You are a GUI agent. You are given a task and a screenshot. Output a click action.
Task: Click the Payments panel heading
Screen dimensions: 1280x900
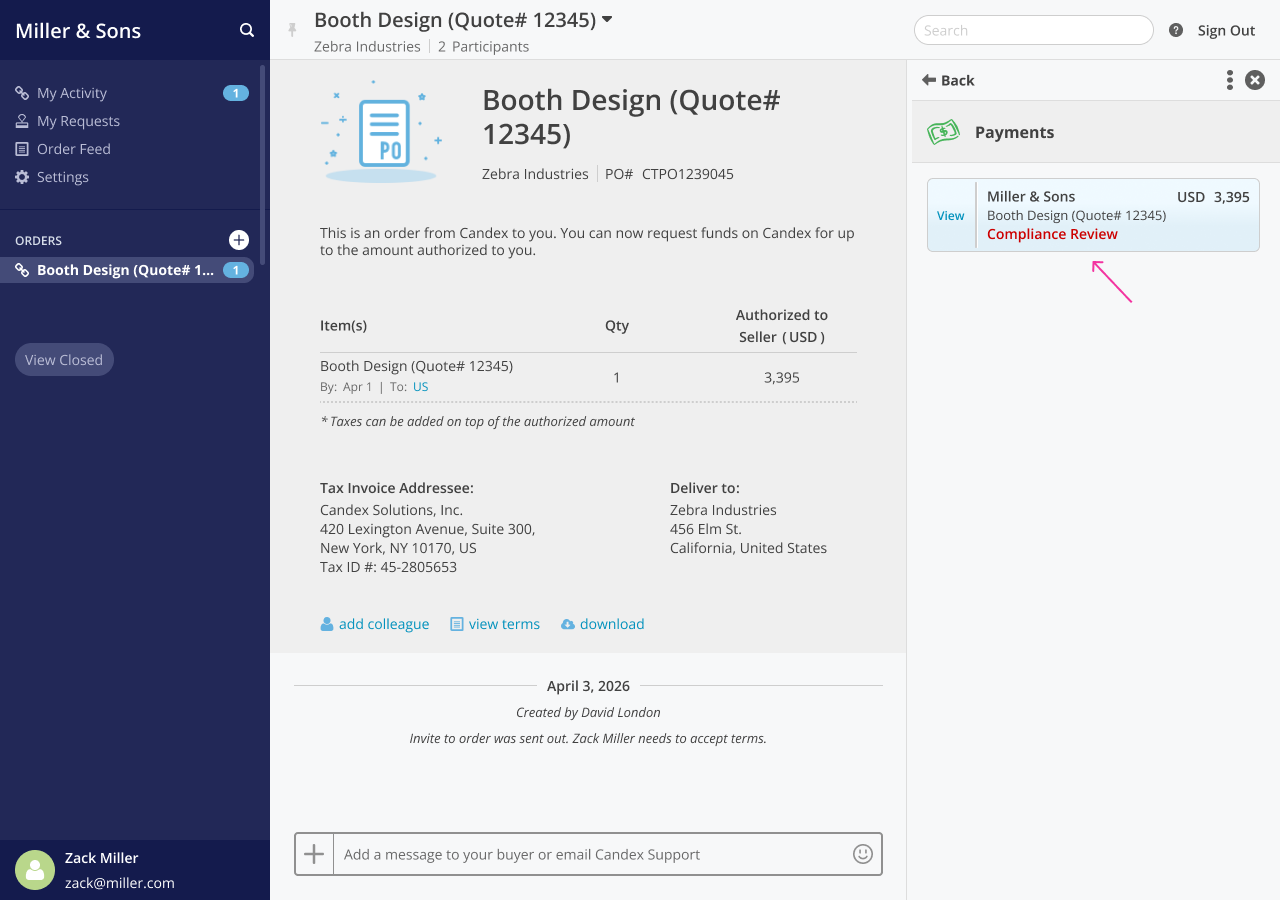pos(1014,132)
